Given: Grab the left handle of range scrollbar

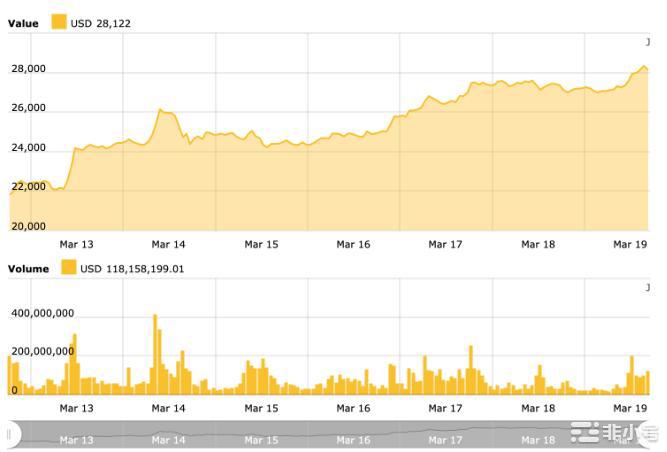Looking at the screenshot, I should [9, 434].
